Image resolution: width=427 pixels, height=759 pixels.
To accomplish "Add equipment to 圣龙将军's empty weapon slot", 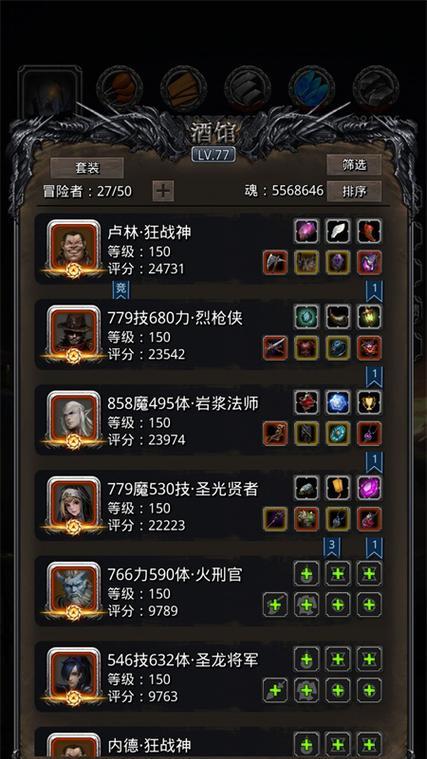I will [275, 690].
